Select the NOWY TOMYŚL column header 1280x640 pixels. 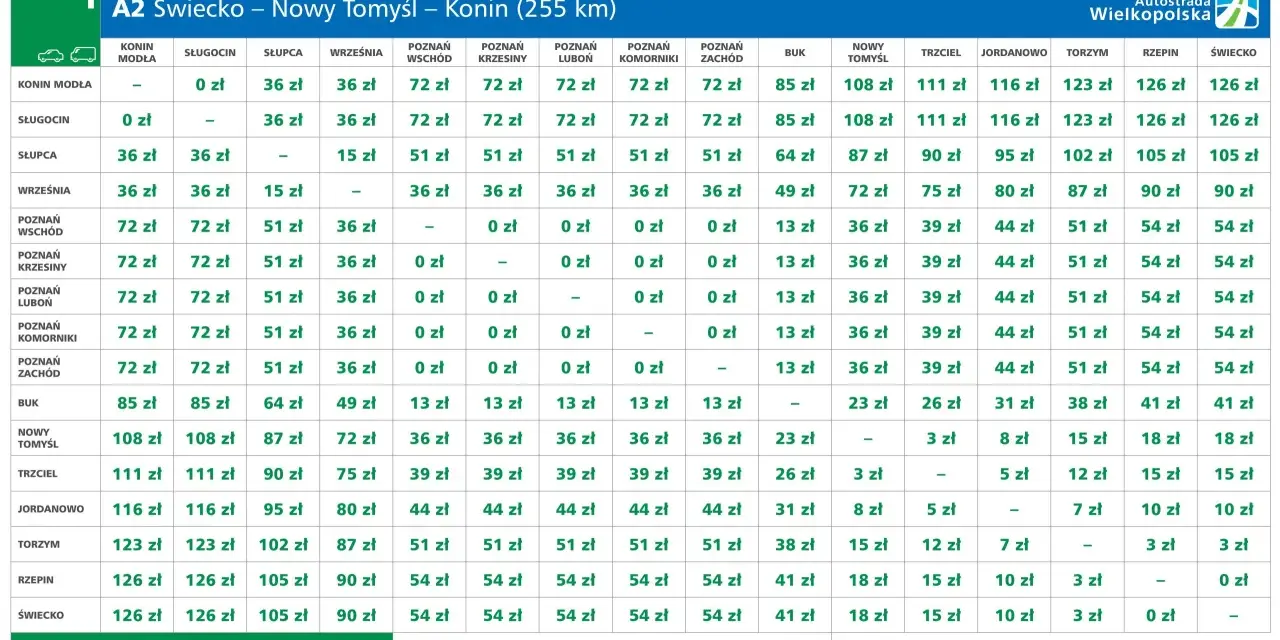point(868,52)
